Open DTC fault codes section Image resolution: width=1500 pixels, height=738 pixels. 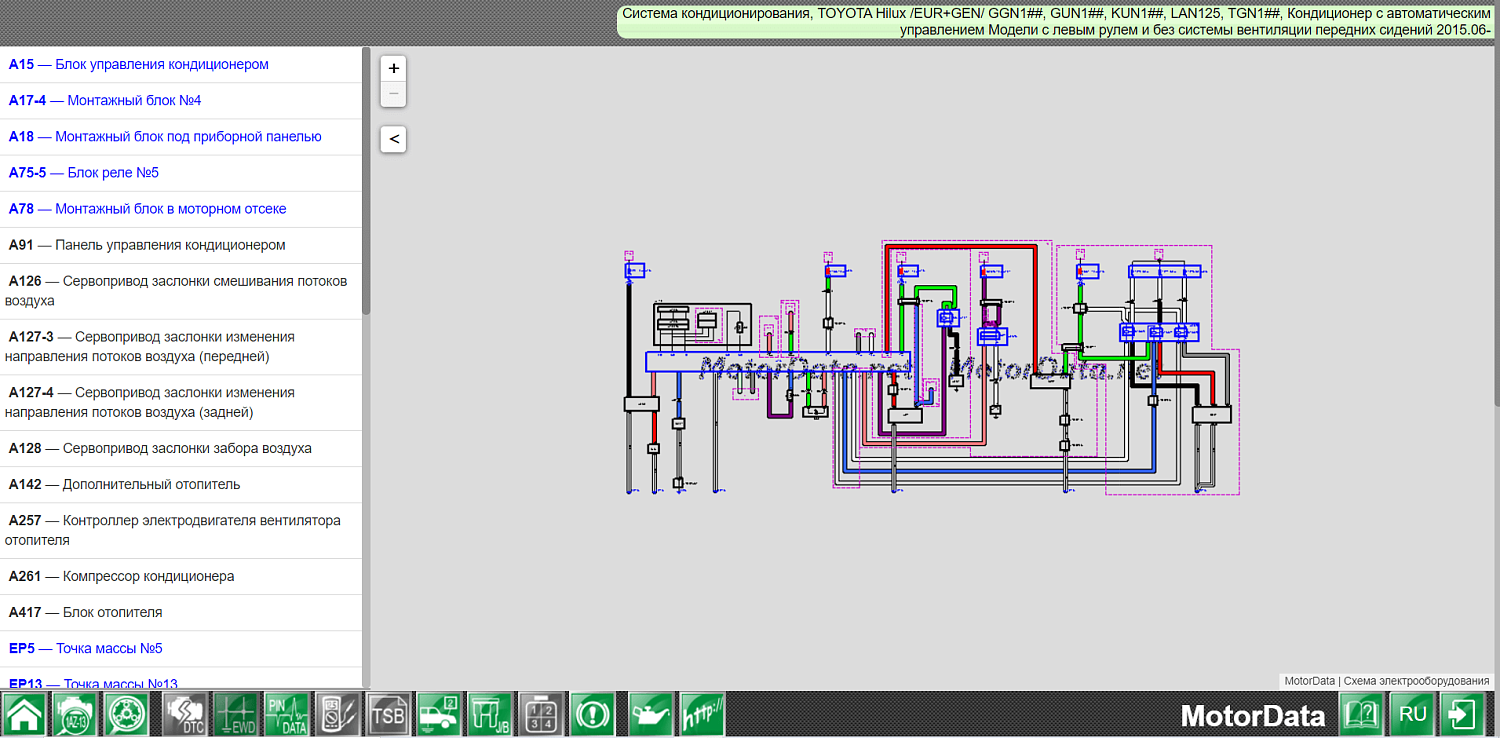[184, 715]
